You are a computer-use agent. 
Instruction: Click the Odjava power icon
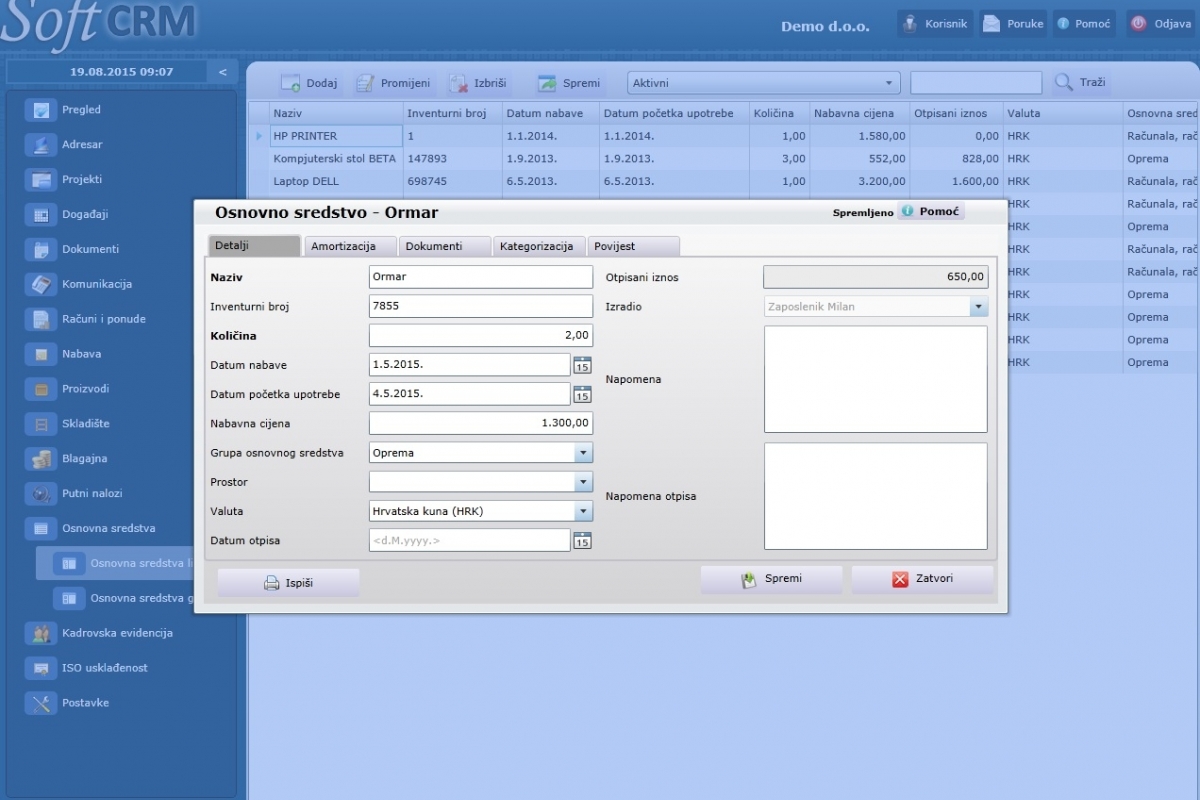coord(1138,24)
